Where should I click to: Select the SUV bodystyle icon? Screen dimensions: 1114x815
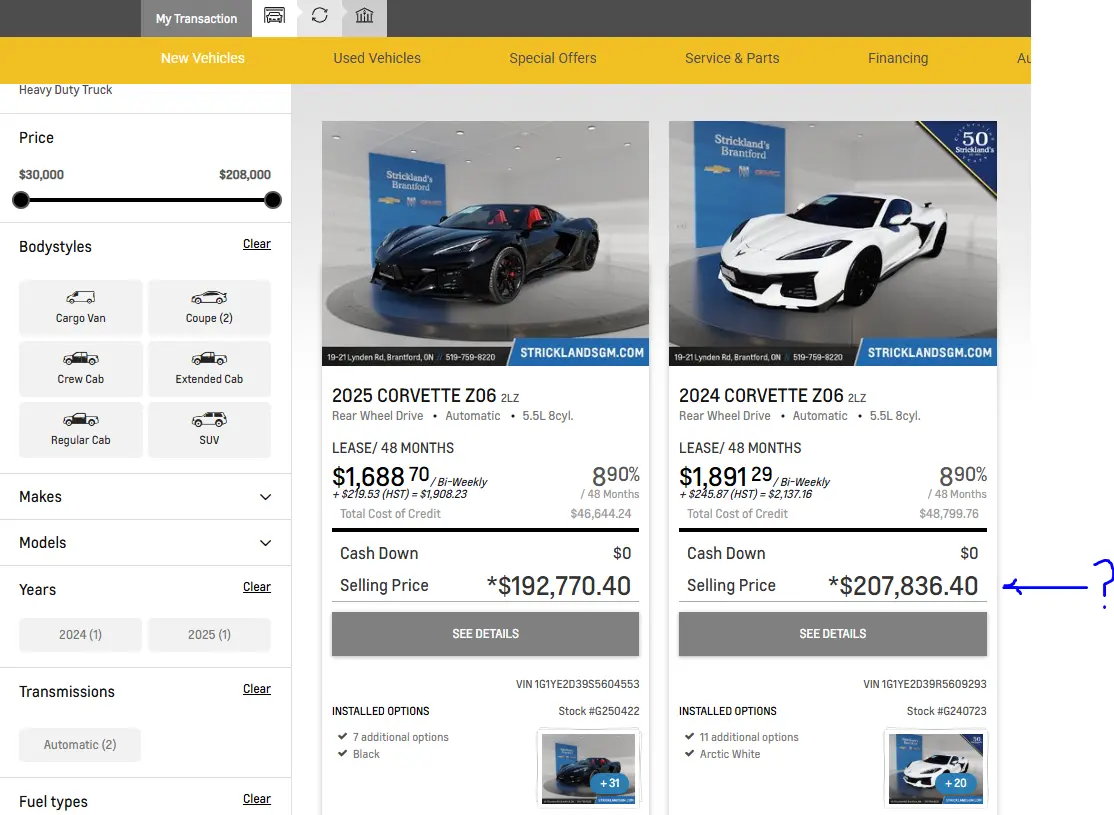point(209,420)
